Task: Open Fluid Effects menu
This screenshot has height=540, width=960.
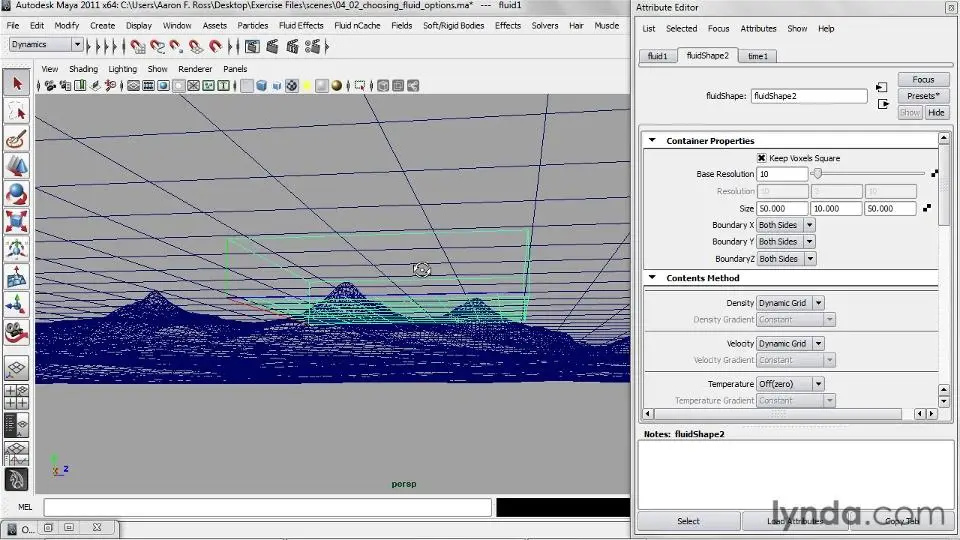Action: 301,25
